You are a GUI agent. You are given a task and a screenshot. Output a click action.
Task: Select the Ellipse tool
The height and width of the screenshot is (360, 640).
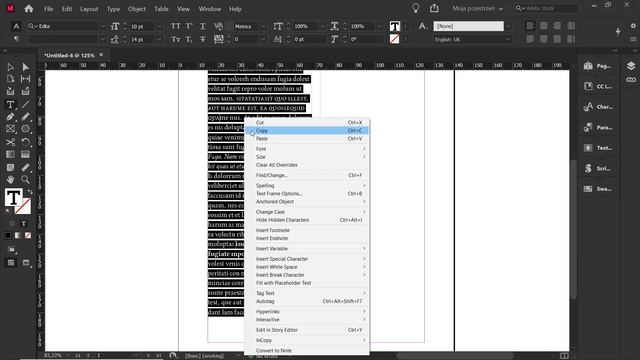25,129
